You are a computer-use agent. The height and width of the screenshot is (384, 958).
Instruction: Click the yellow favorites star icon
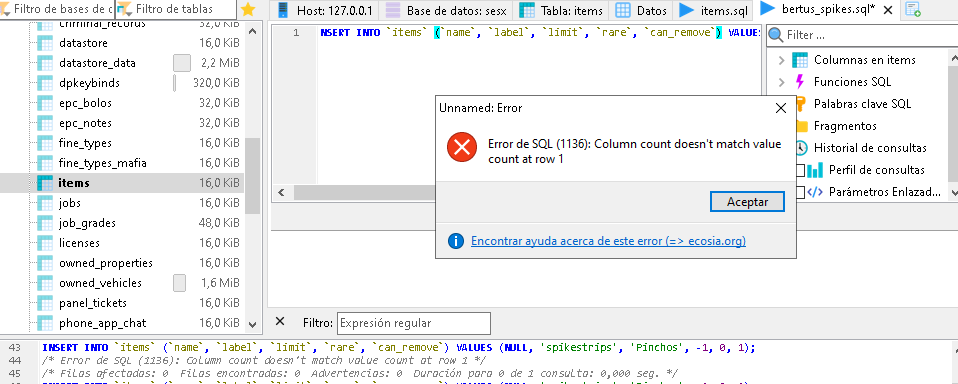(x=248, y=9)
